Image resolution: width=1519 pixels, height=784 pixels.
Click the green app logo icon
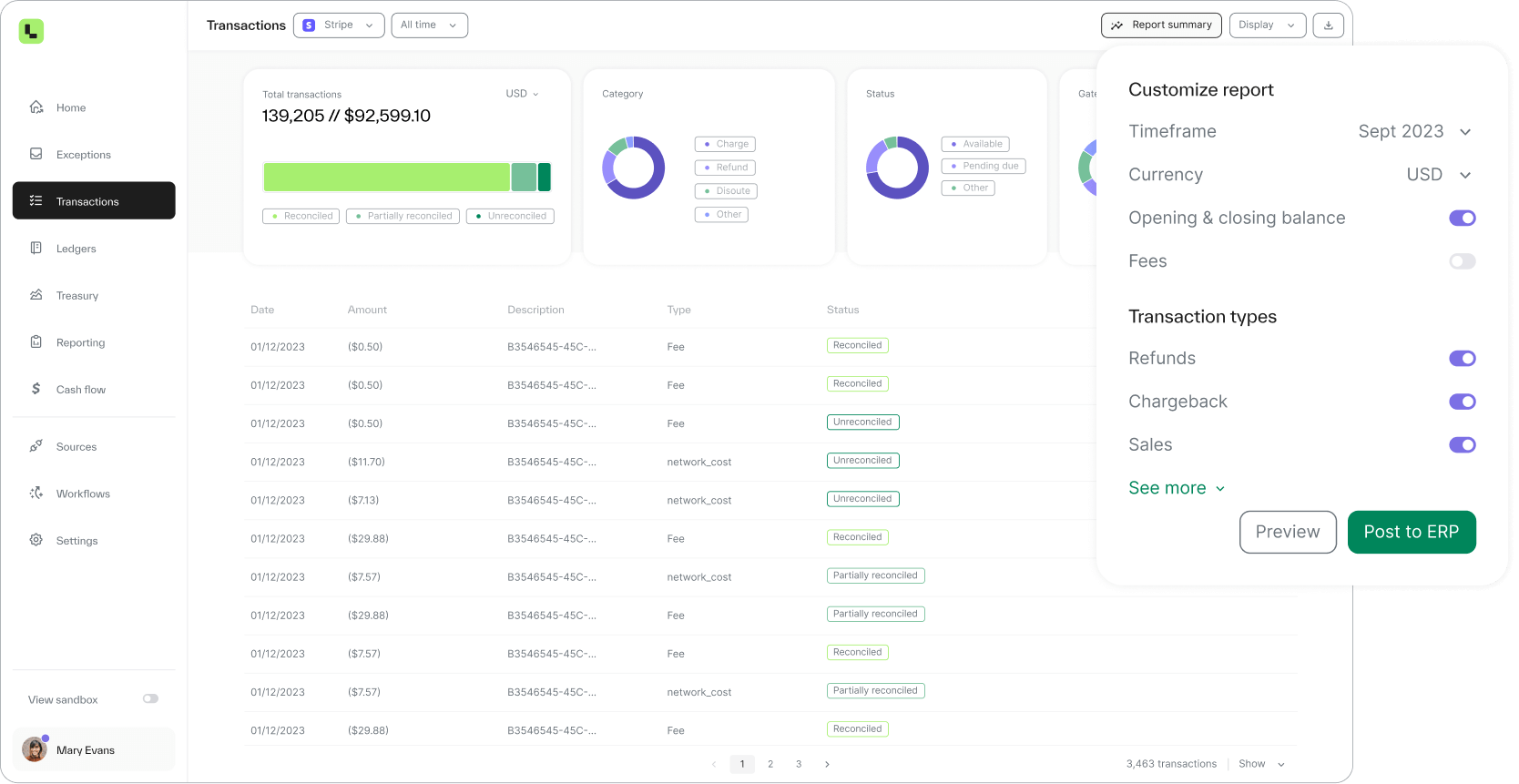pyautogui.click(x=31, y=32)
